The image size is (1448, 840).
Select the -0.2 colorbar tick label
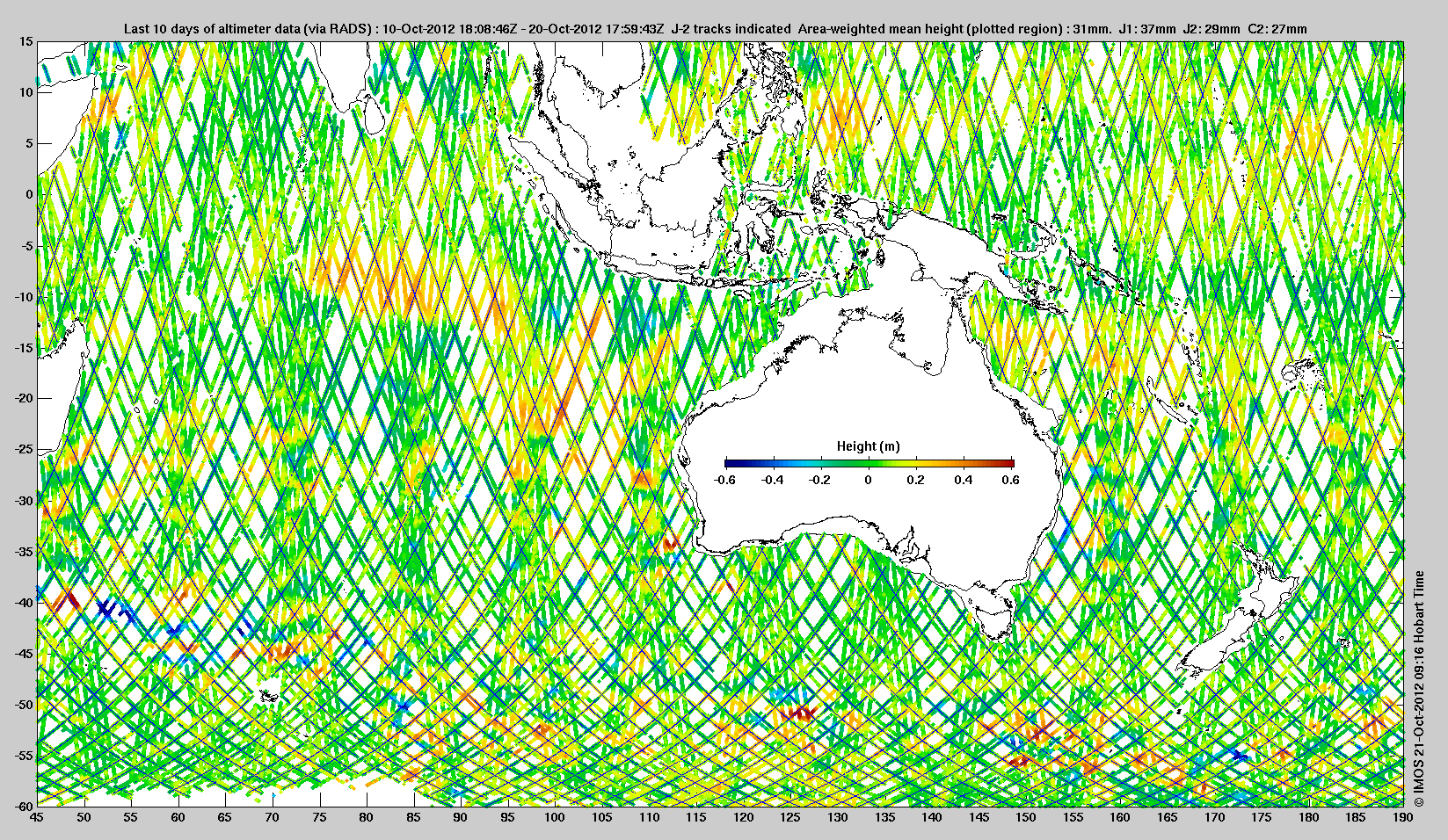click(x=820, y=480)
